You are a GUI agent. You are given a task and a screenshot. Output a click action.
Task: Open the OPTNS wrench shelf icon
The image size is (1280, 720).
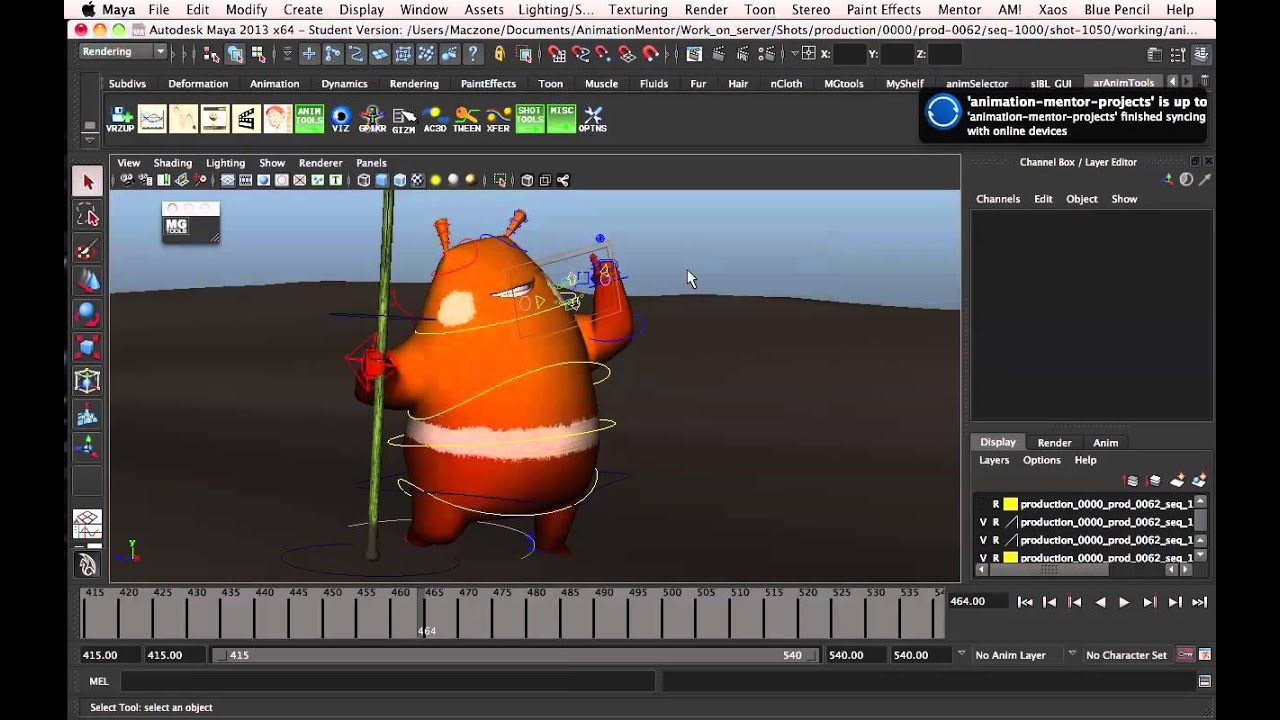[593, 119]
